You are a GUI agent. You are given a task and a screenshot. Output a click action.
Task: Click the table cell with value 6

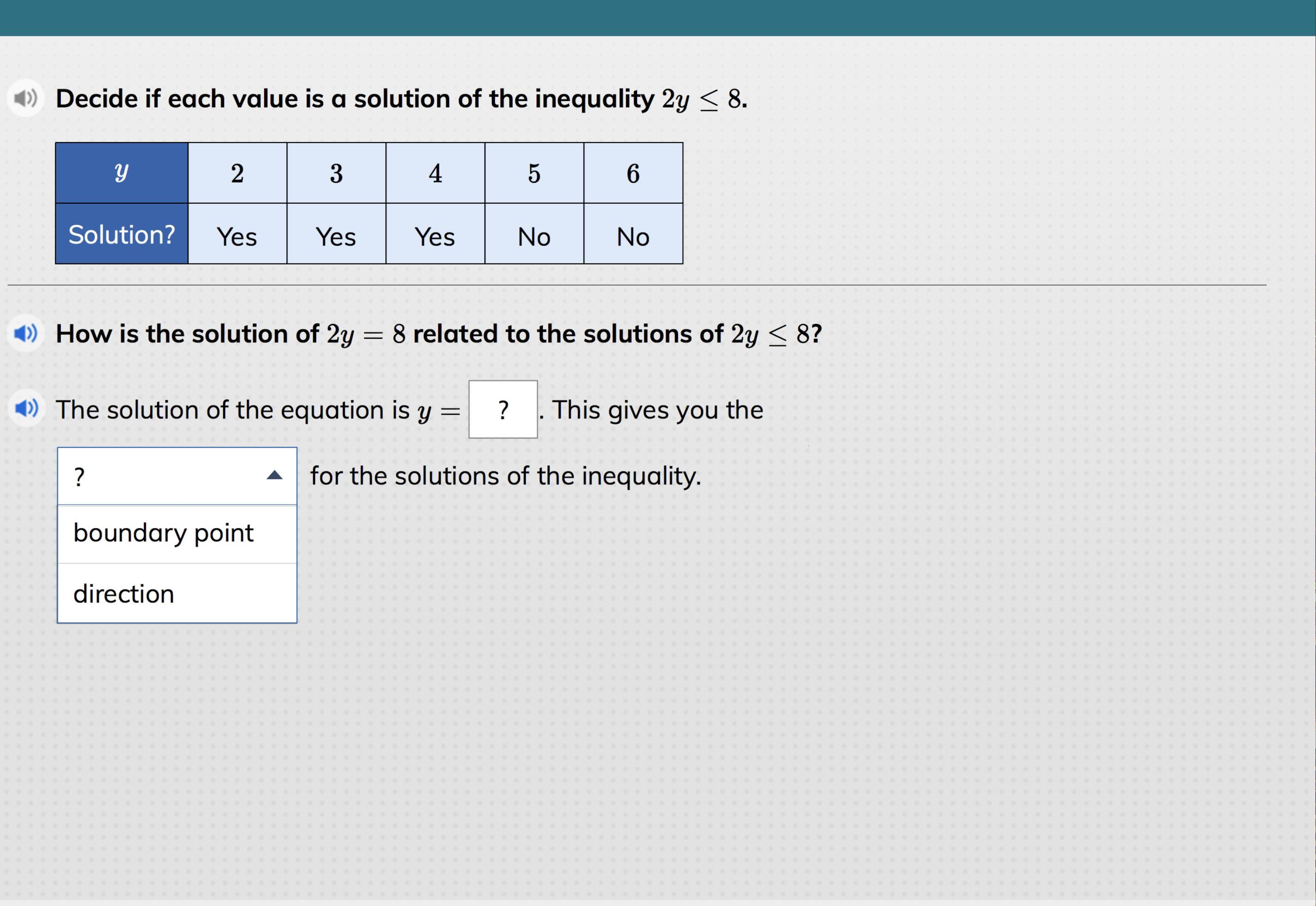point(633,173)
